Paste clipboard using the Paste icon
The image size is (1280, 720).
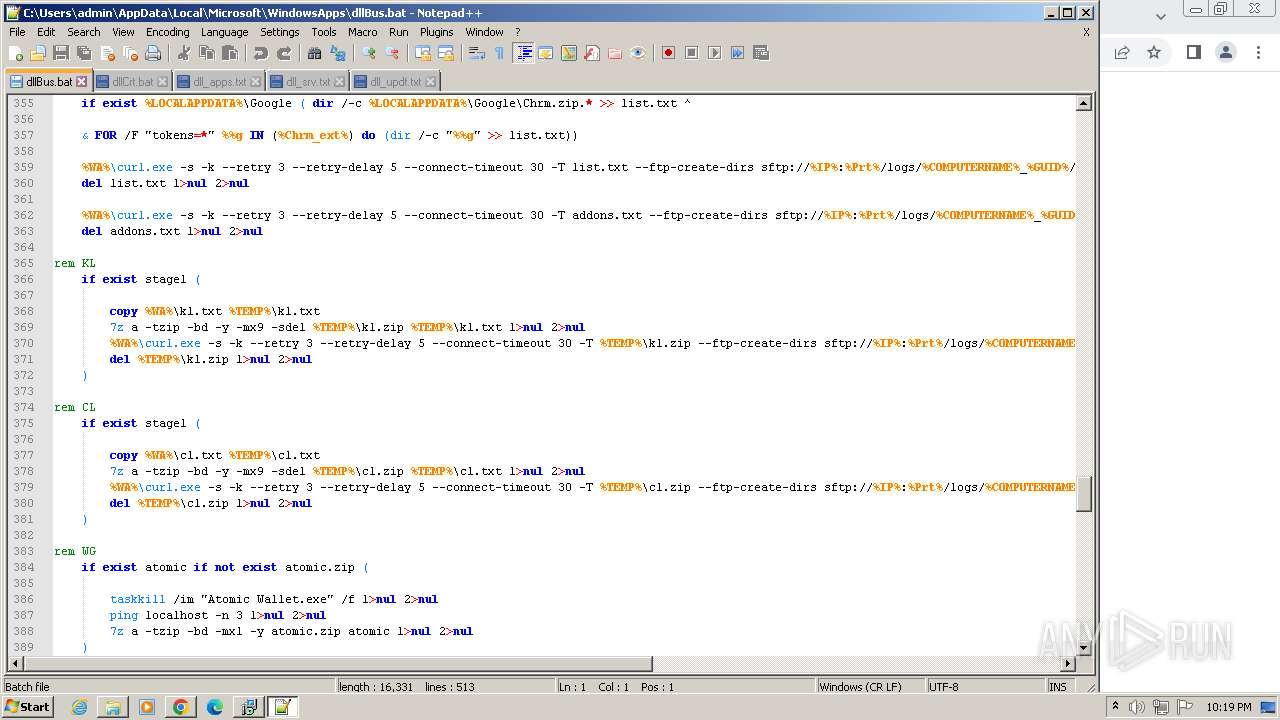coord(229,53)
